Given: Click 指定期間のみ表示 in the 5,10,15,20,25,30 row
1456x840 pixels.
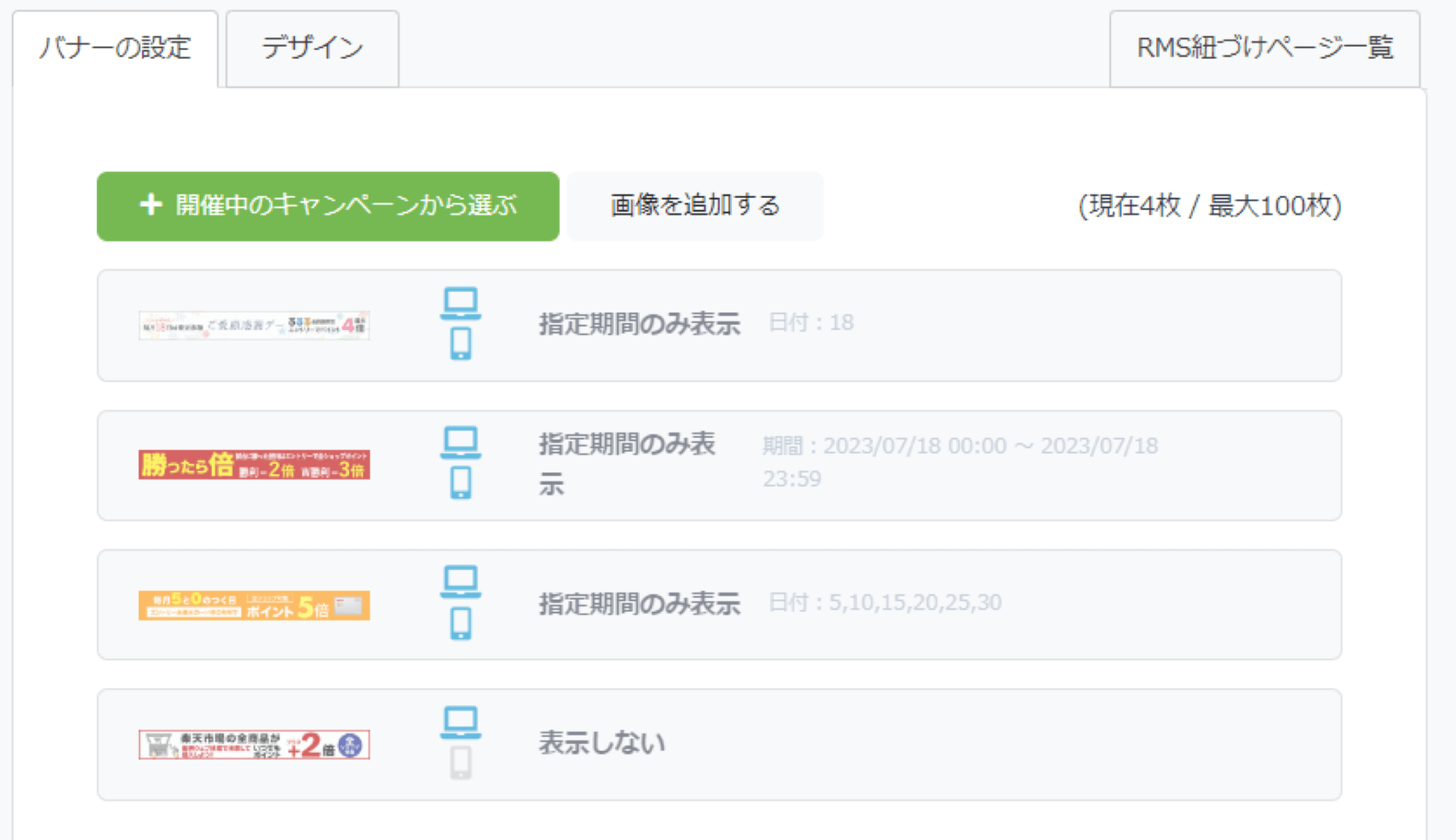Looking at the screenshot, I should tap(640, 604).
